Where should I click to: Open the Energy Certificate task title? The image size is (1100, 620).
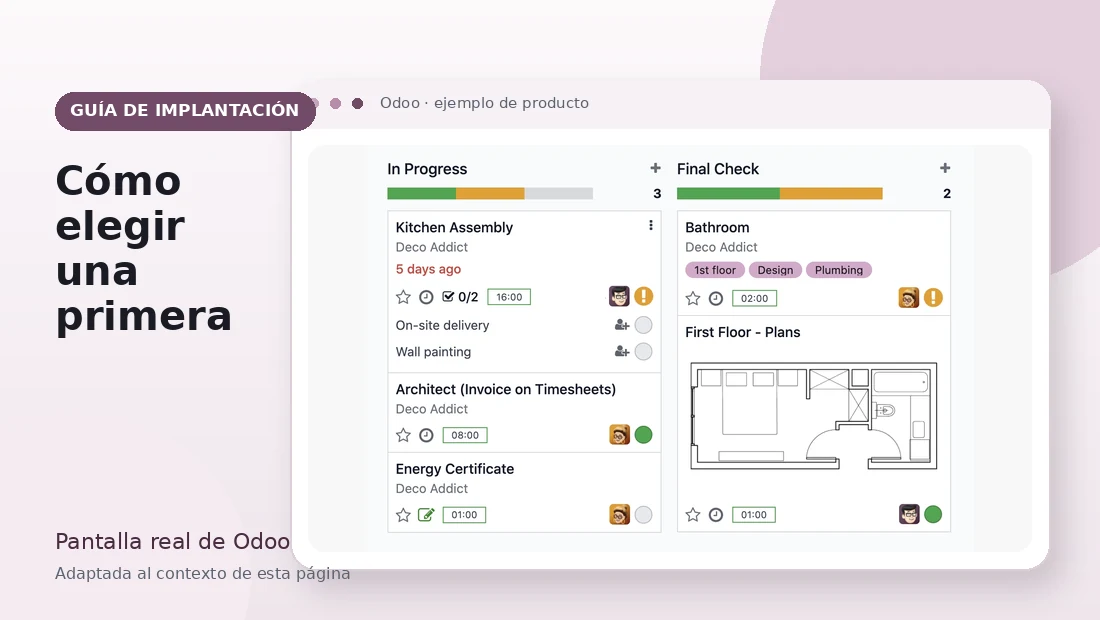tap(455, 469)
